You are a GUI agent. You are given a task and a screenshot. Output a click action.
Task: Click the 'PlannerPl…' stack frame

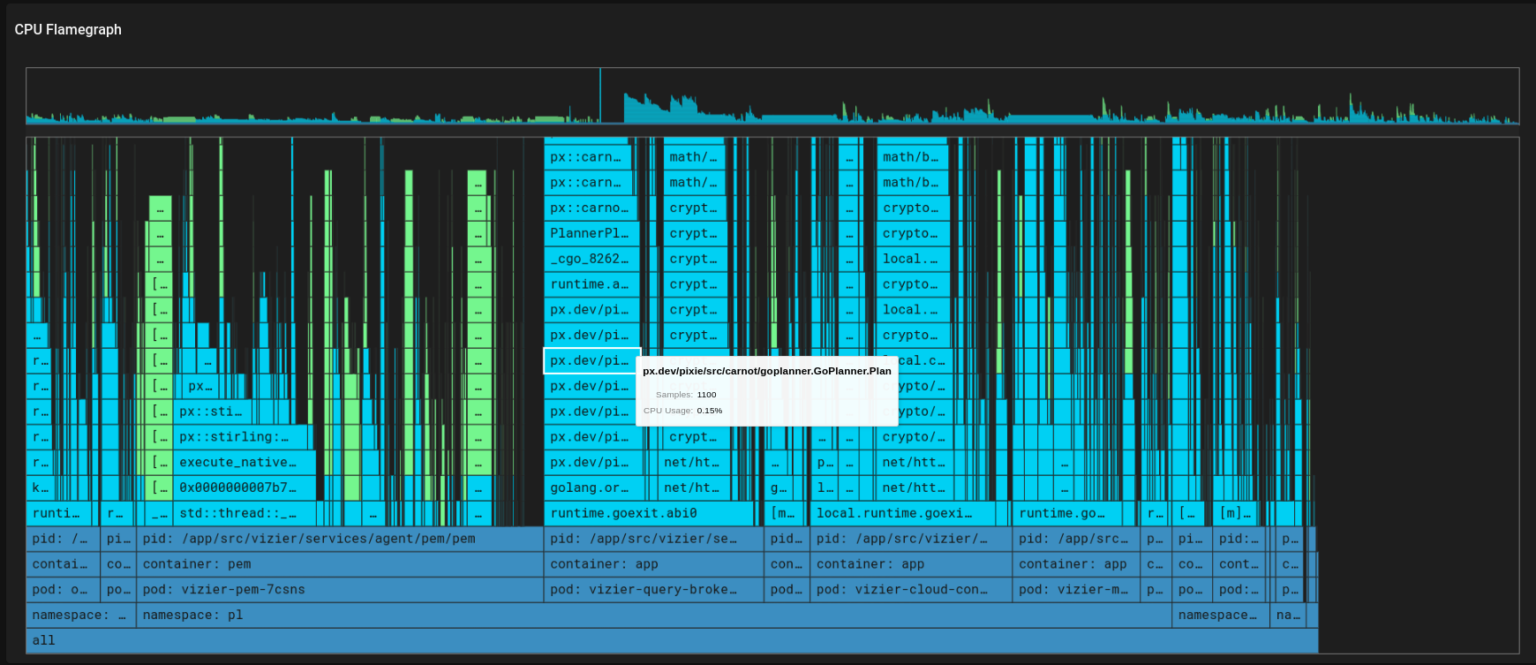tap(590, 233)
